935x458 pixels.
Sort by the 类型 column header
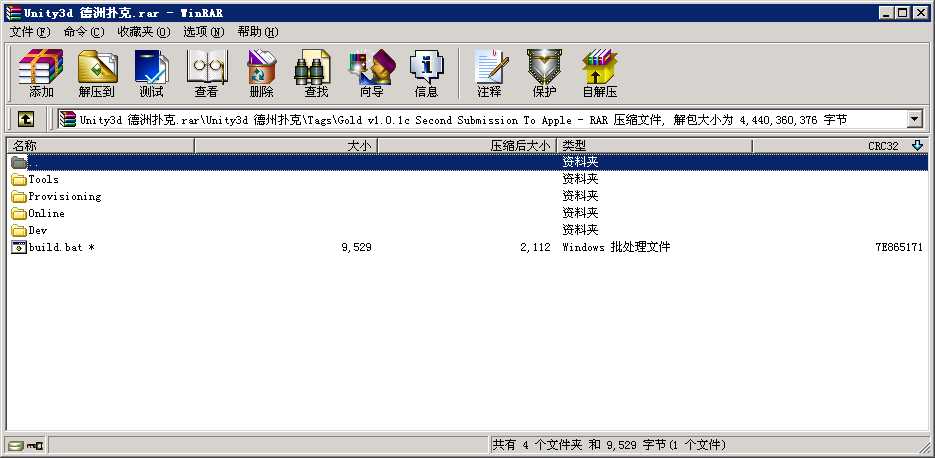[654, 146]
